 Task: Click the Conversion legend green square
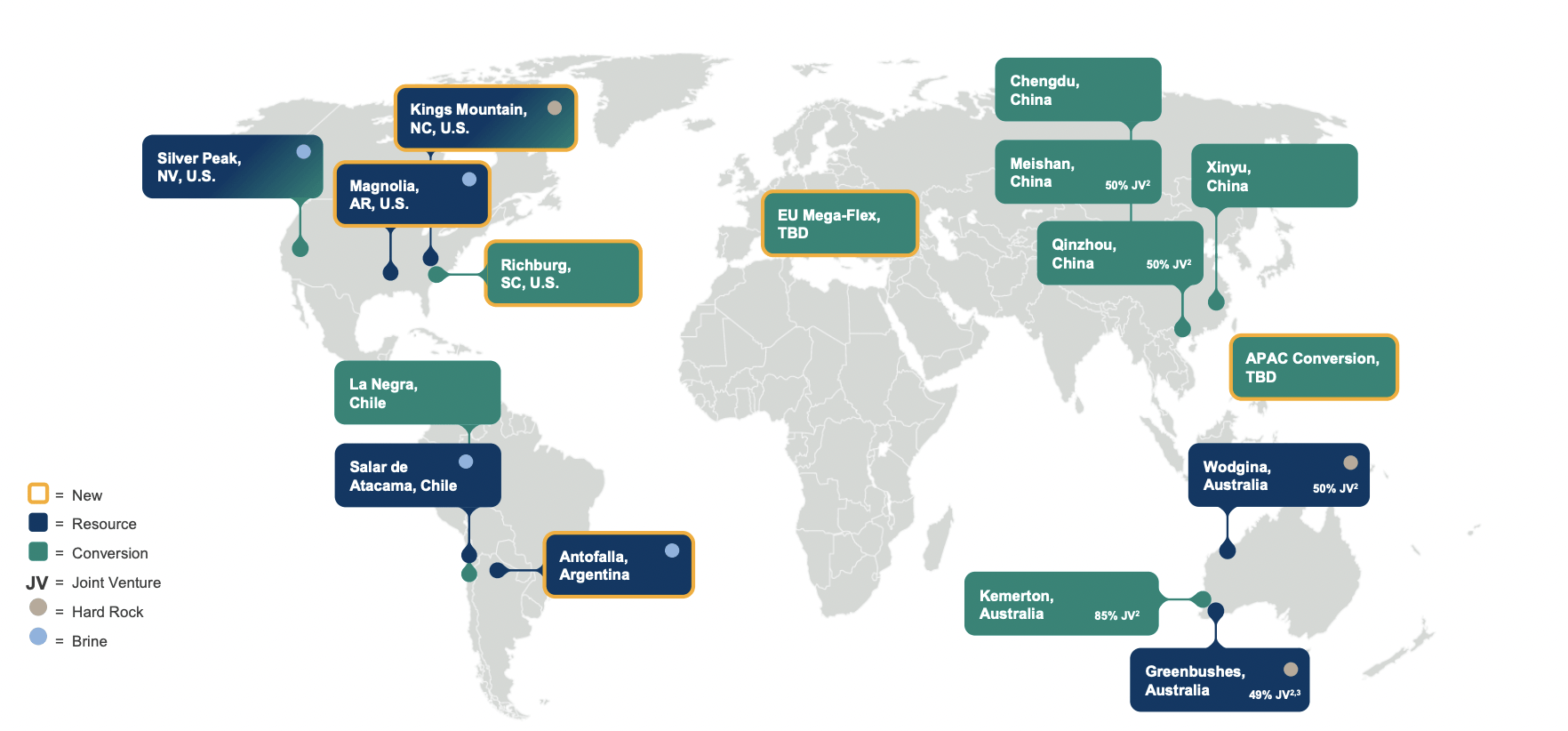38,551
